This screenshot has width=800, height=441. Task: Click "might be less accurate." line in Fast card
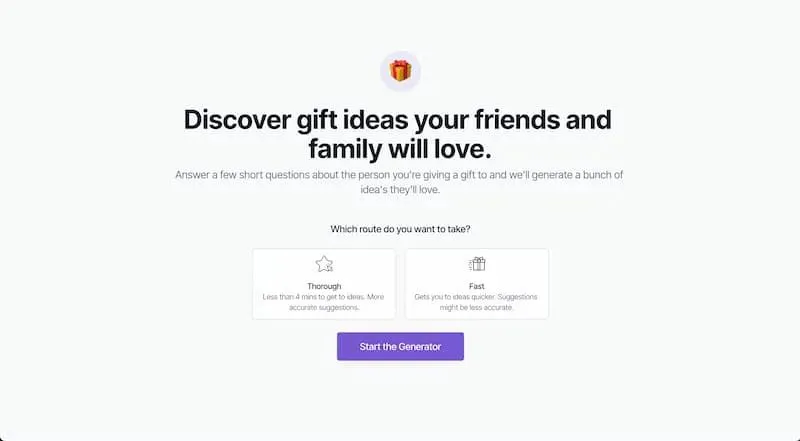point(477,307)
